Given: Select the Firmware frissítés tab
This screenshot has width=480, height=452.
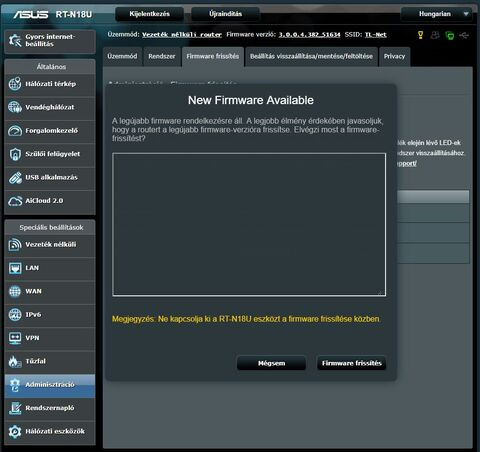Looking at the screenshot, I should pyautogui.click(x=213, y=56).
